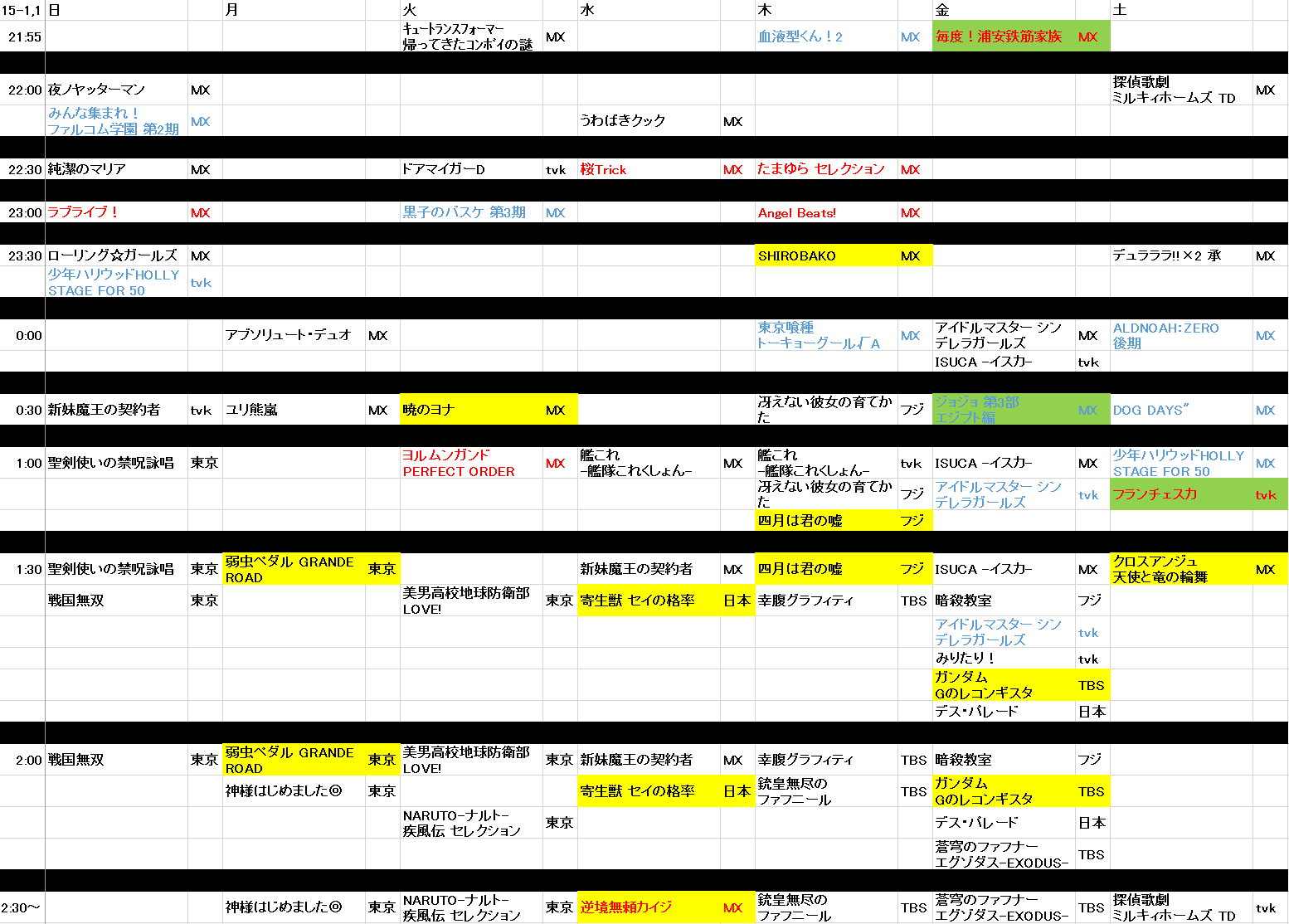Select the ALDNOAH.ZERO 後期 cell
Image resolution: width=1289 pixels, height=924 pixels.
coord(1181,335)
